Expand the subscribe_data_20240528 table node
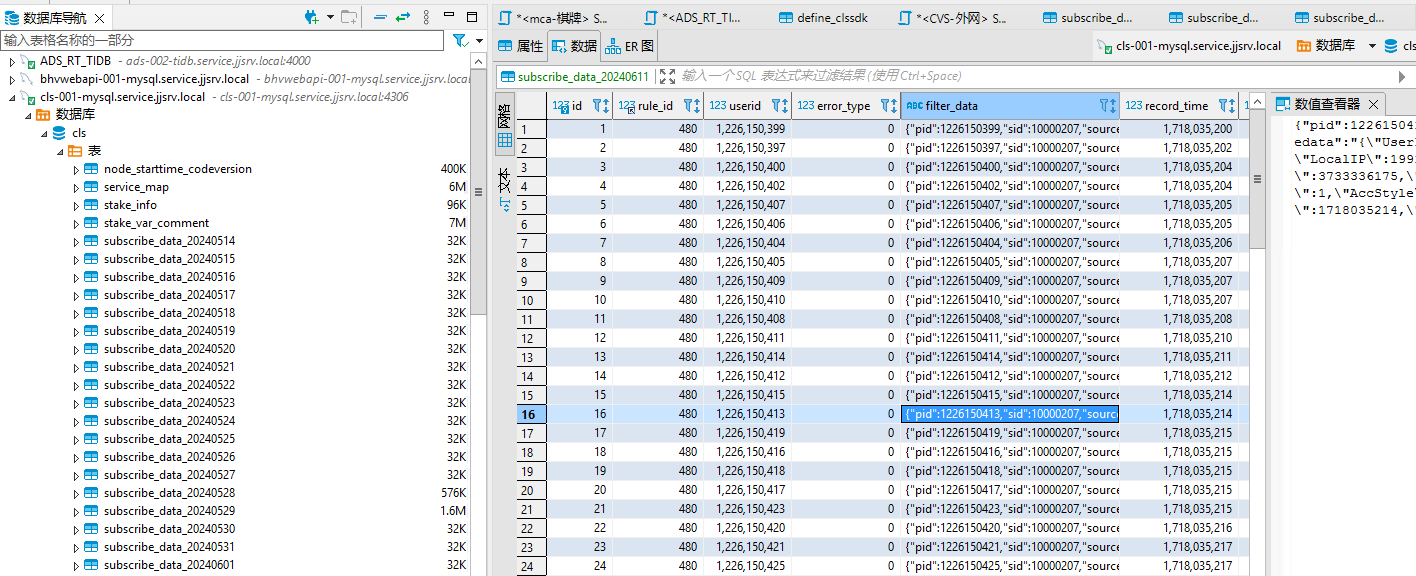 [76, 493]
